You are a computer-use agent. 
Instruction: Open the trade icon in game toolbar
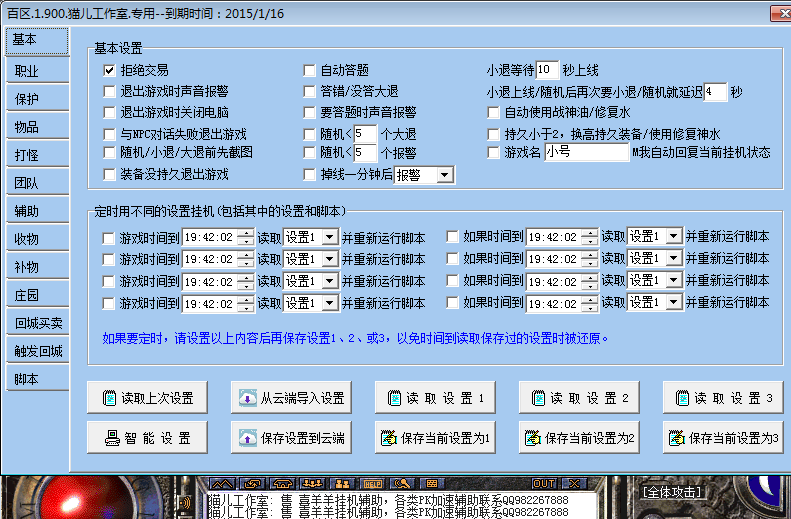tap(252, 484)
